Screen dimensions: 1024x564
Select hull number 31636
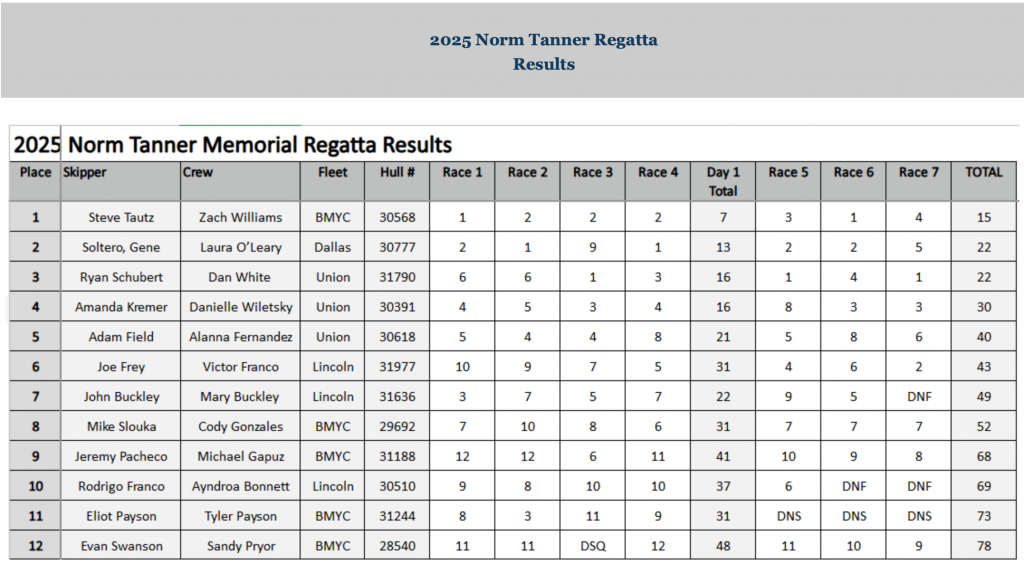397,397
